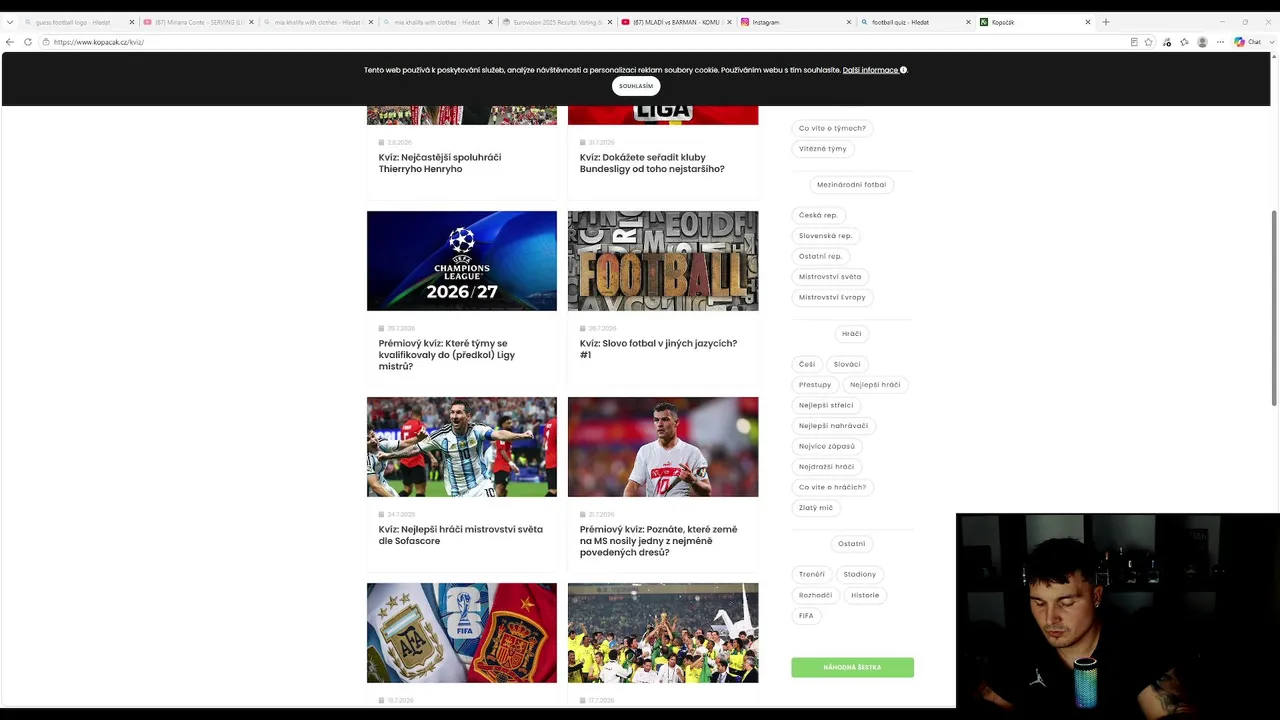Open the Messi celebration quiz thumbnail
1280x720 pixels.
point(462,447)
